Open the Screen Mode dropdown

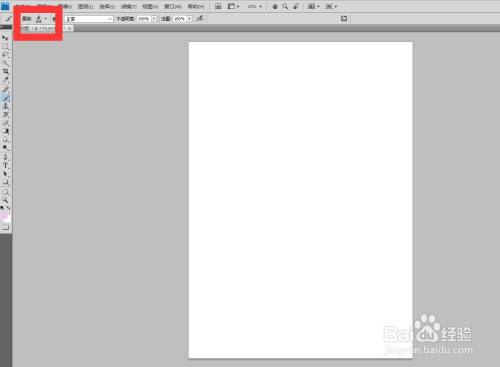[x=331, y=6]
